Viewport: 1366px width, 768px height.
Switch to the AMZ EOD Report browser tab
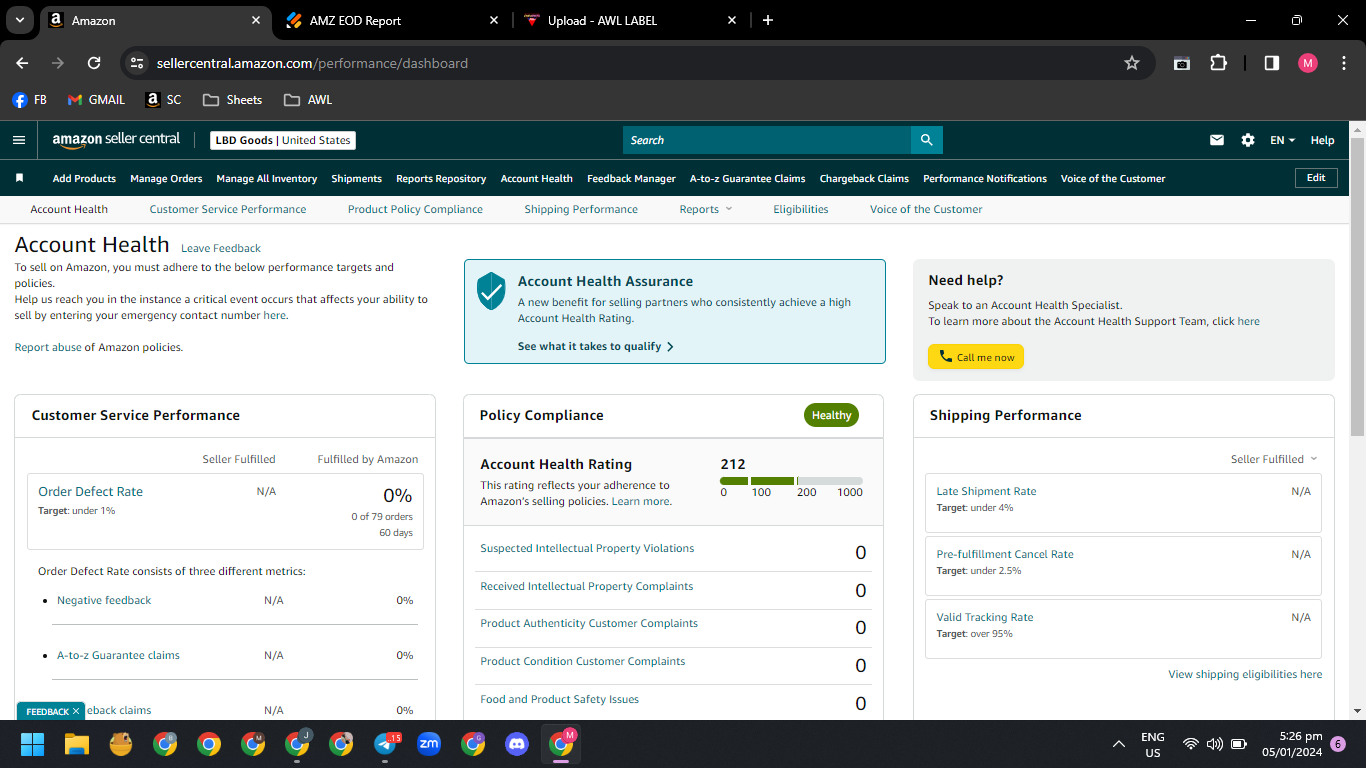[392, 20]
